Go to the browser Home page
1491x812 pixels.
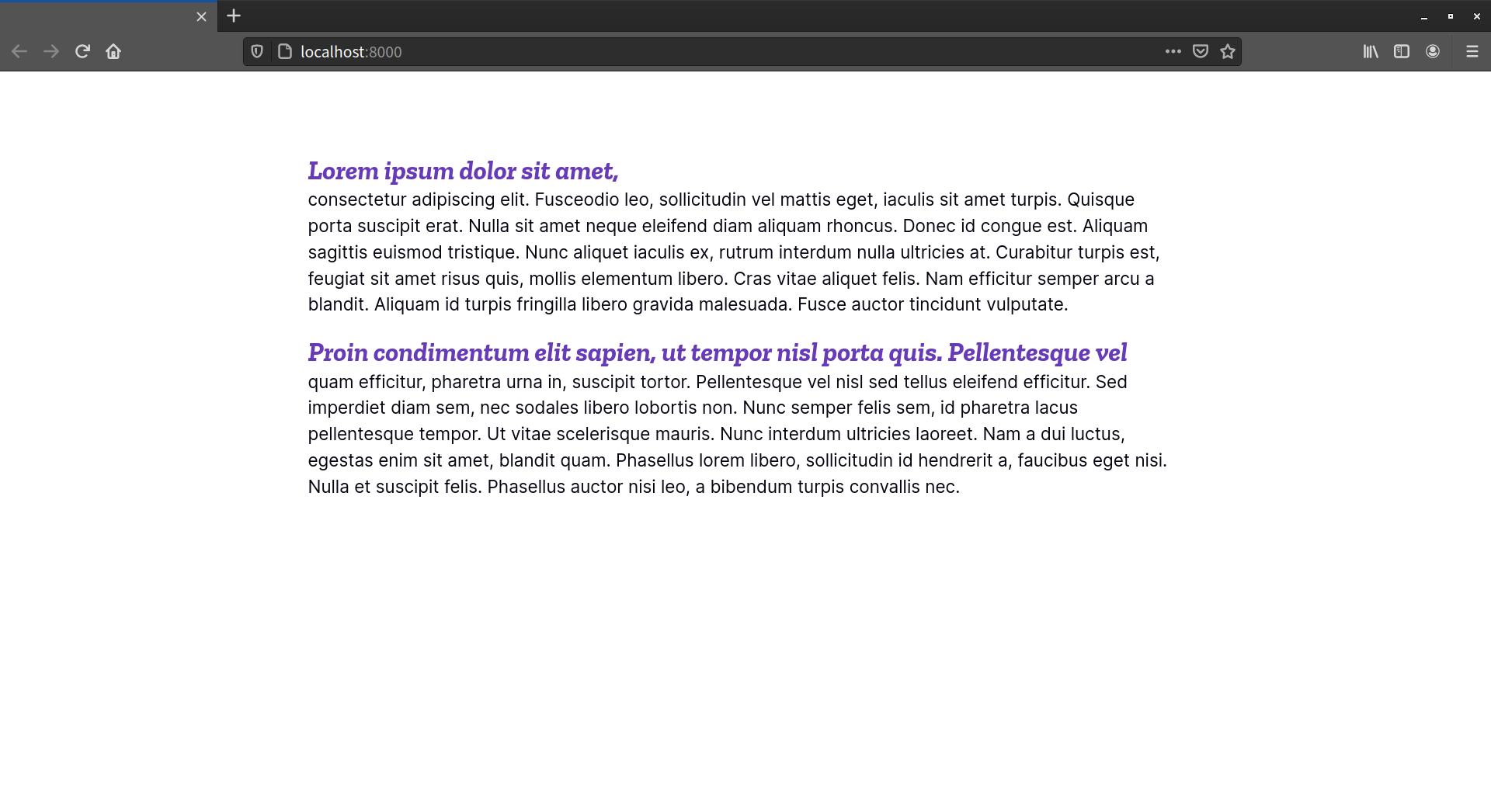113,51
